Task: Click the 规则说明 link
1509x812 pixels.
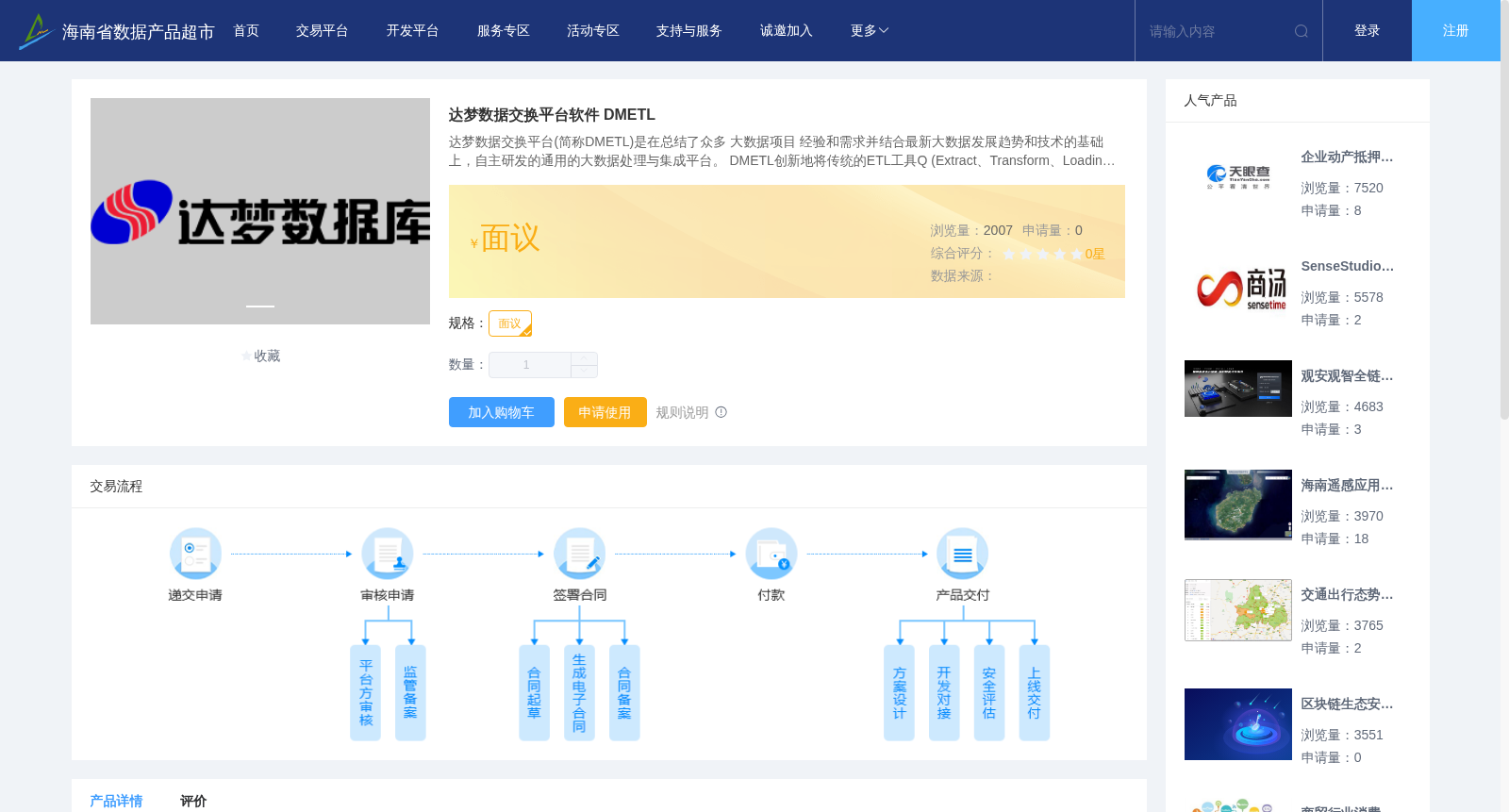Action: click(x=682, y=412)
